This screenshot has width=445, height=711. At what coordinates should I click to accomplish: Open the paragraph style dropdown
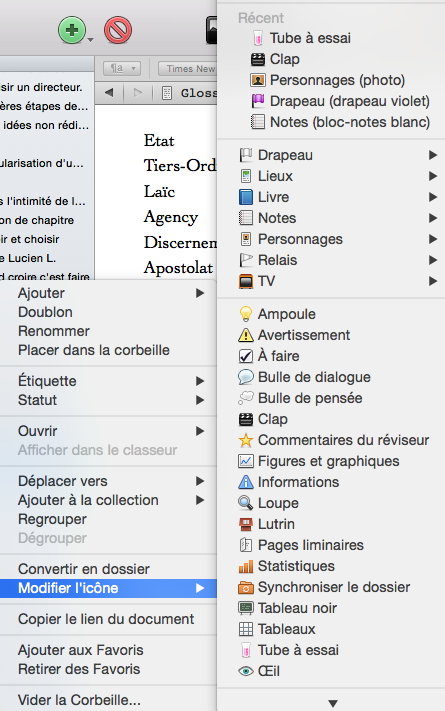point(122,68)
